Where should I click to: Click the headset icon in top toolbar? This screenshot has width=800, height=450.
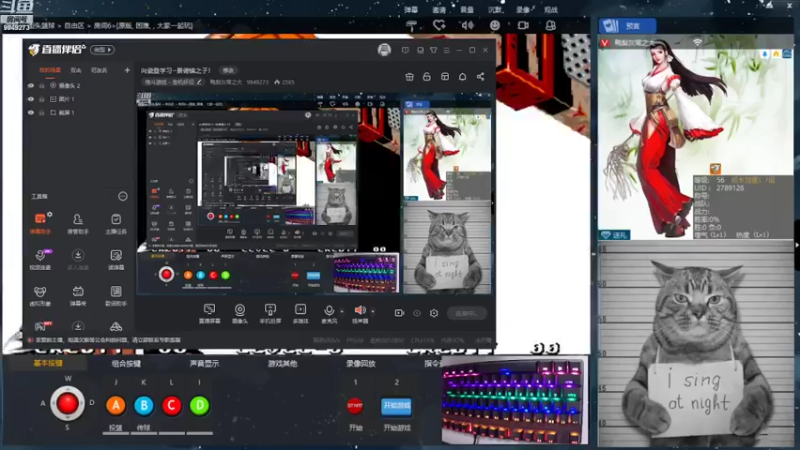click(550, 25)
